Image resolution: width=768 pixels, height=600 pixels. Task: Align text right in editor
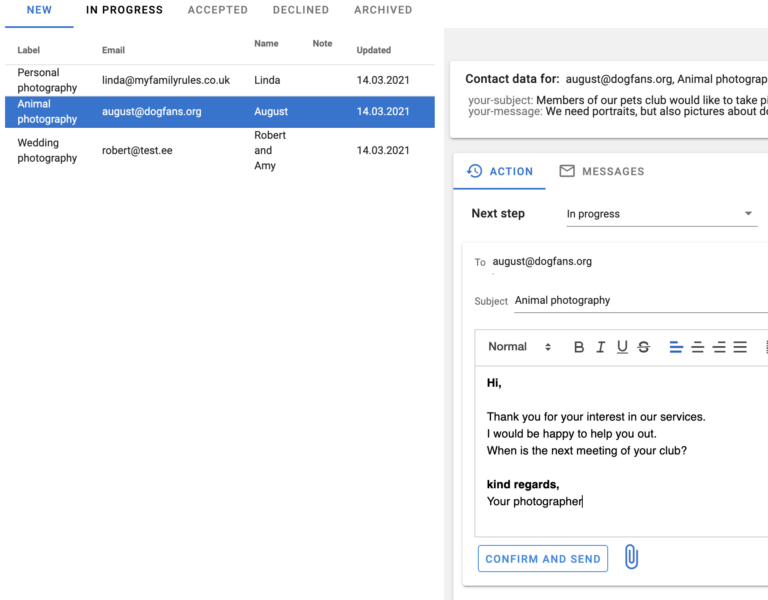(x=719, y=347)
